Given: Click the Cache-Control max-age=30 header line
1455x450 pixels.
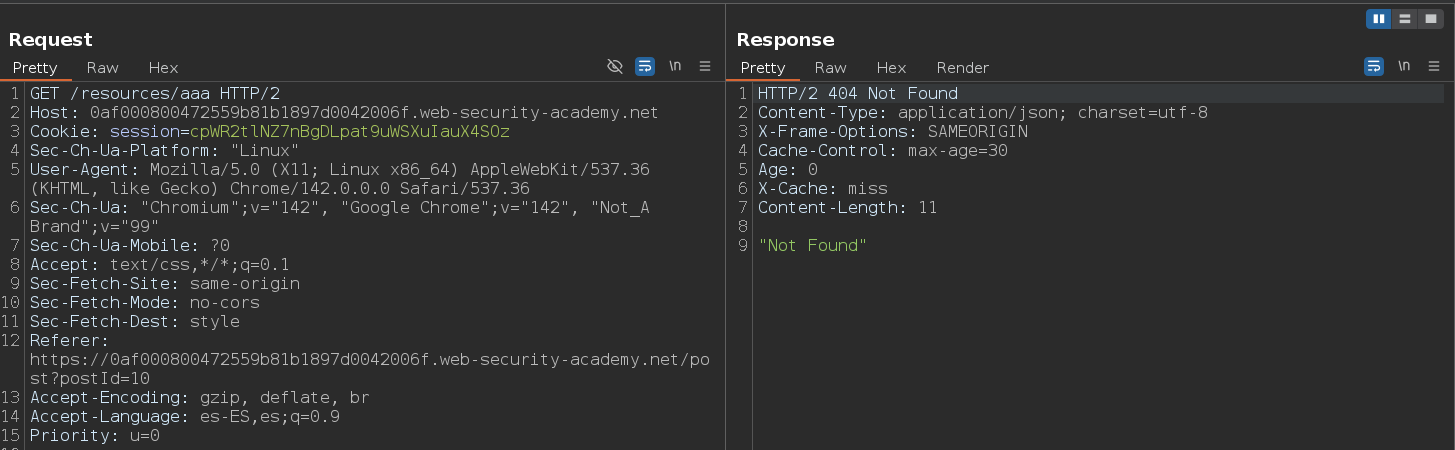Looking at the screenshot, I should (x=882, y=151).
